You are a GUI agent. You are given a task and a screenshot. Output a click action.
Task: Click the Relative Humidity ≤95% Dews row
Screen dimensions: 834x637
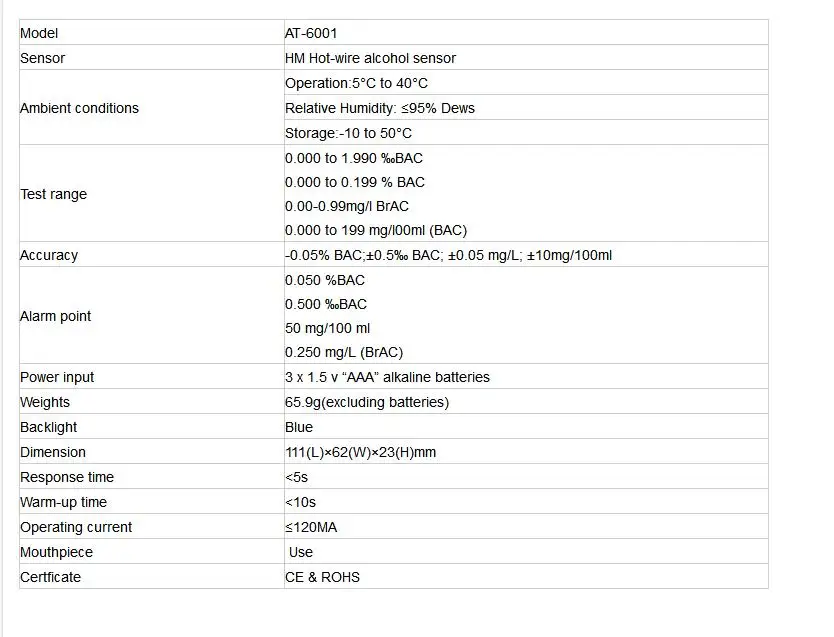(526, 108)
